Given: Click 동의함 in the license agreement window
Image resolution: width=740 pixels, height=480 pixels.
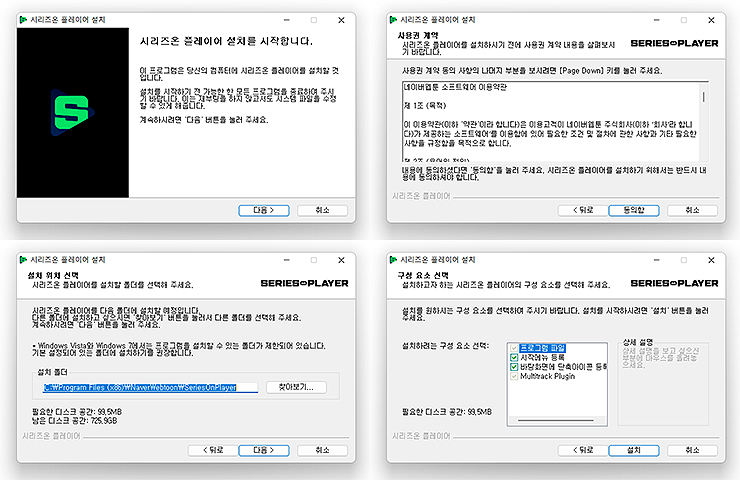Looking at the screenshot, I should pyautogui.click(x=634, y=210).
